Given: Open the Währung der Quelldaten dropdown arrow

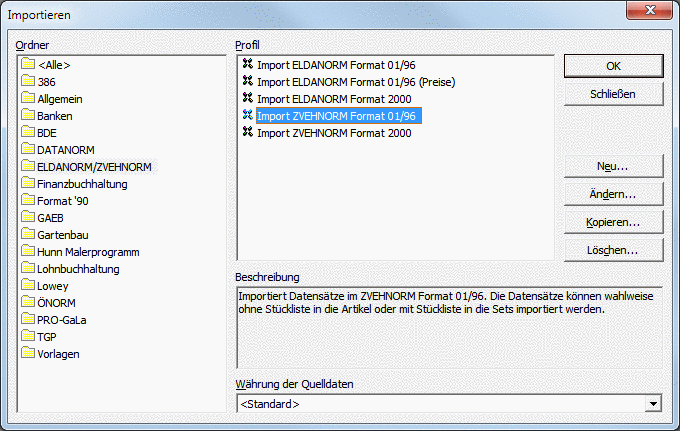Looking at the screenshot, I should (653, 404).
